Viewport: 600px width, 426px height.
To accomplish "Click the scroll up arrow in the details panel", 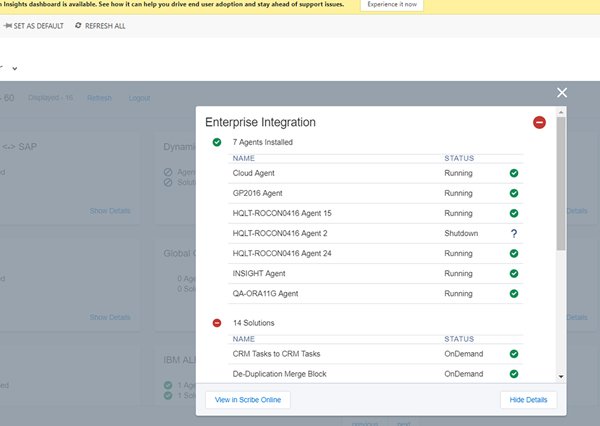I will tap(561, 112).
